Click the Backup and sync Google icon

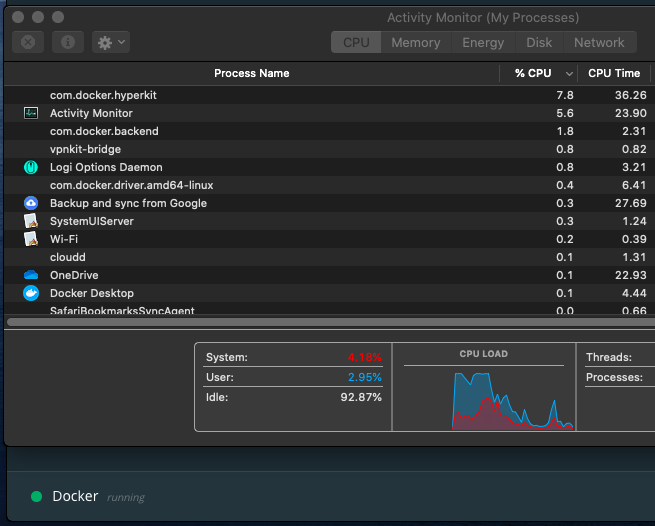(x=31, y=203)
